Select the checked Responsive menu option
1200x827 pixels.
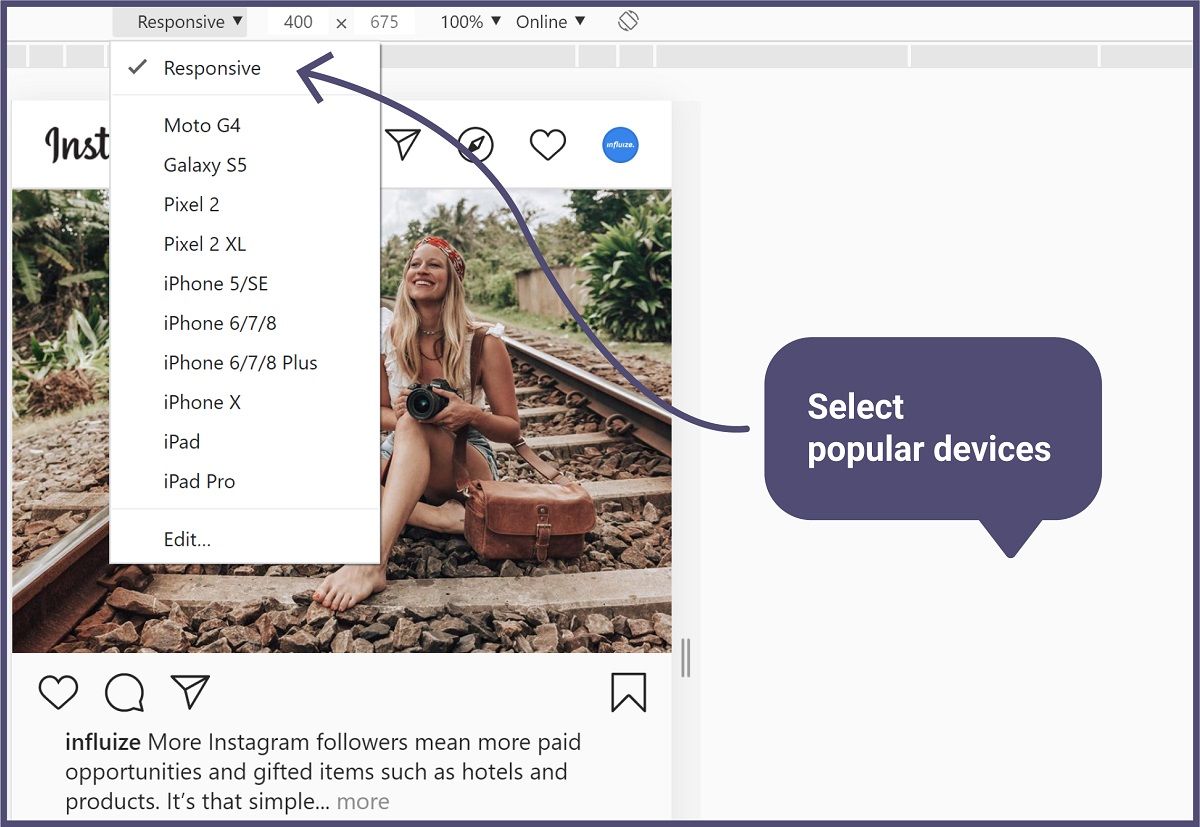(245, 68)
